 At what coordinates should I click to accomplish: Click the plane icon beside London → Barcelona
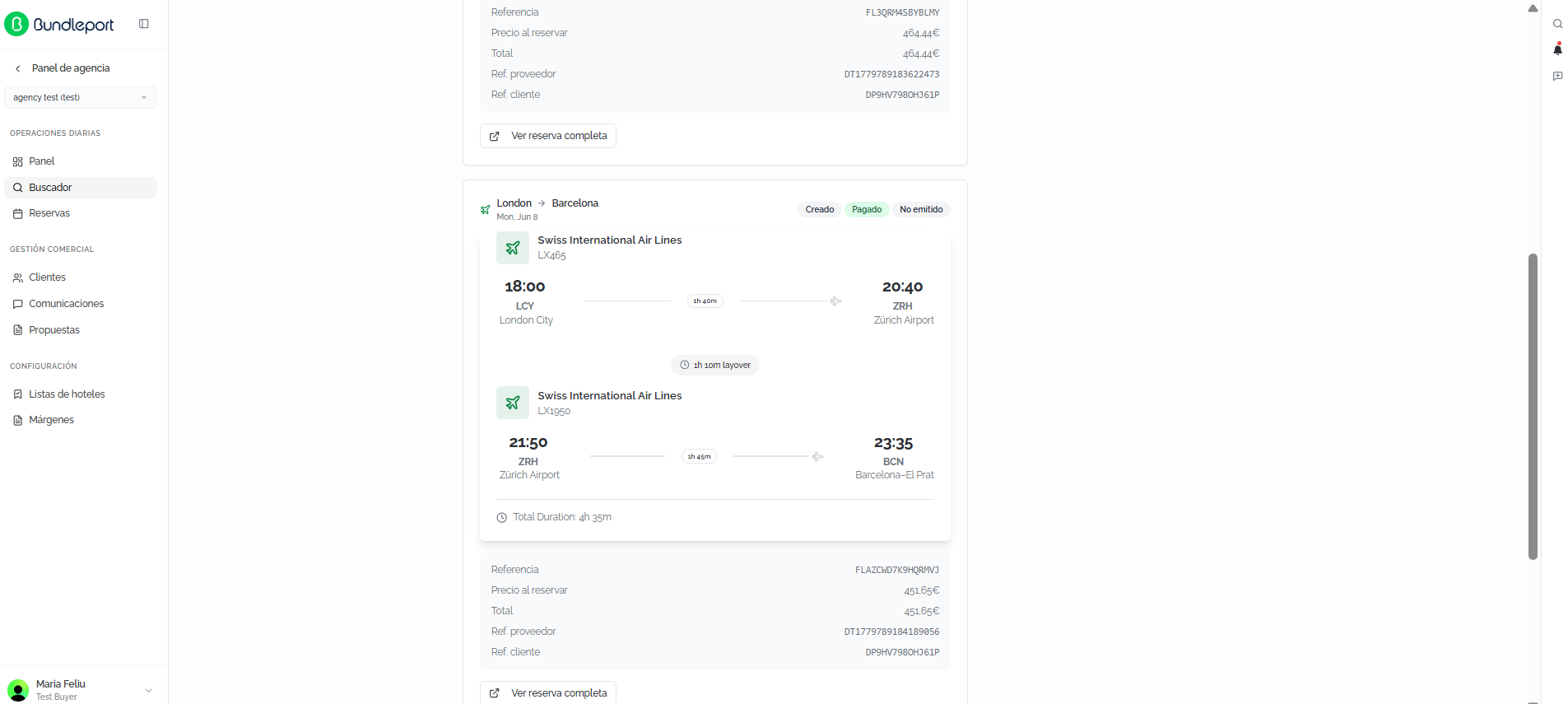(485, 210)
